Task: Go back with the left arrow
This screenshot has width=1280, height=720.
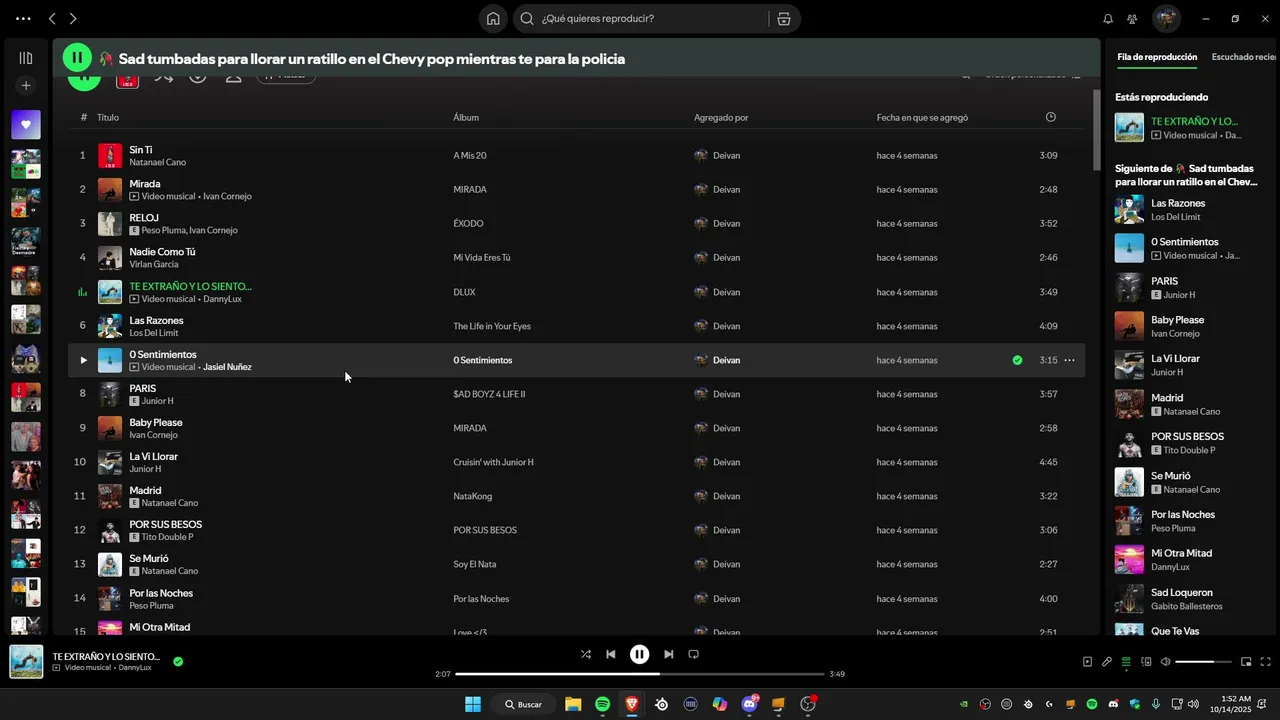Action: tap(52, 18)
